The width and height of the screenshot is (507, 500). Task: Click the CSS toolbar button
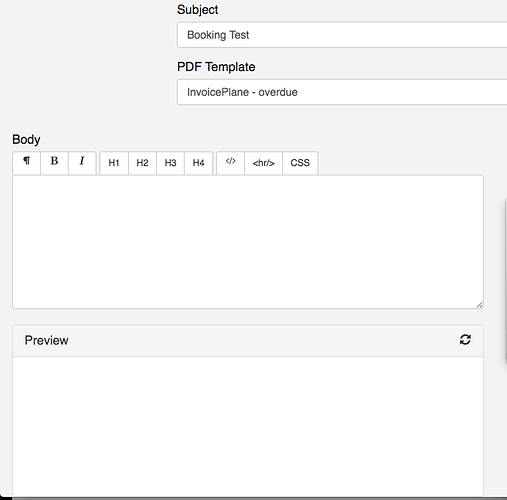click(x=300, y=163)
